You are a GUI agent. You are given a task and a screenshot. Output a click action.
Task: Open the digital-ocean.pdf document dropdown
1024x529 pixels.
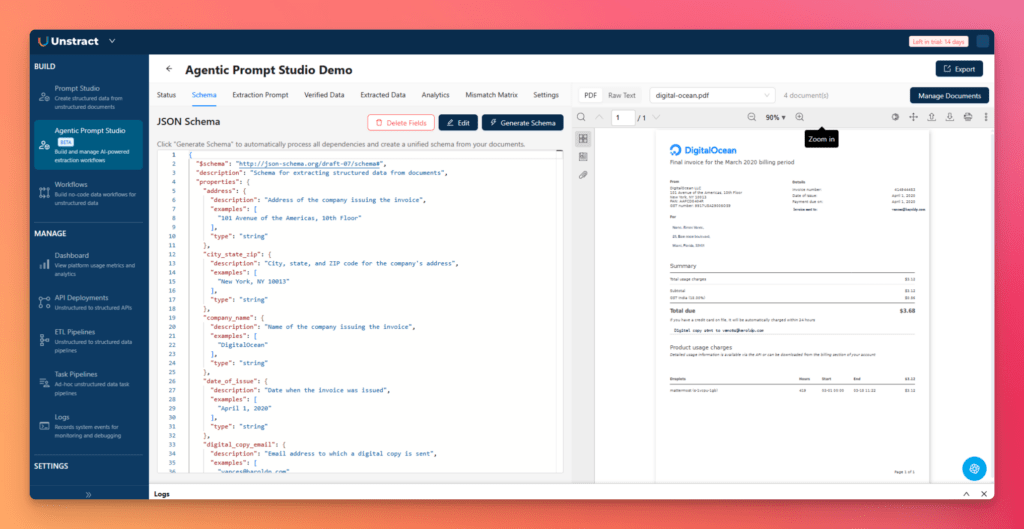[711, 95]
